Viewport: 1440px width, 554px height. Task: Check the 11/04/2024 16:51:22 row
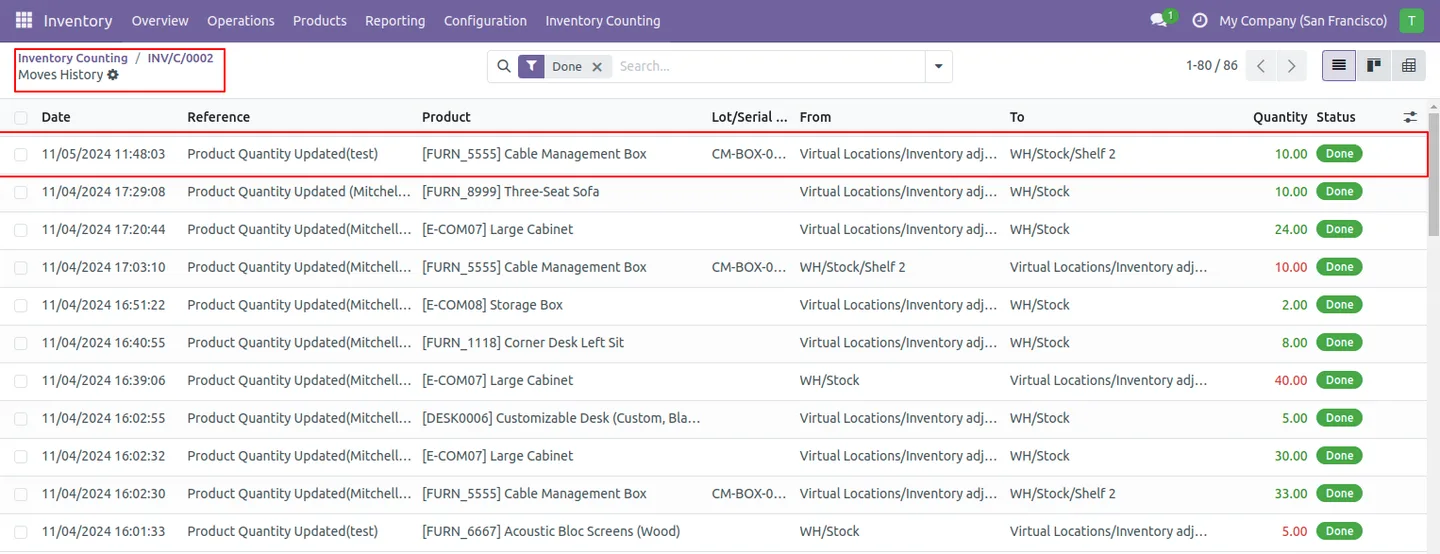tap(21, 305)
